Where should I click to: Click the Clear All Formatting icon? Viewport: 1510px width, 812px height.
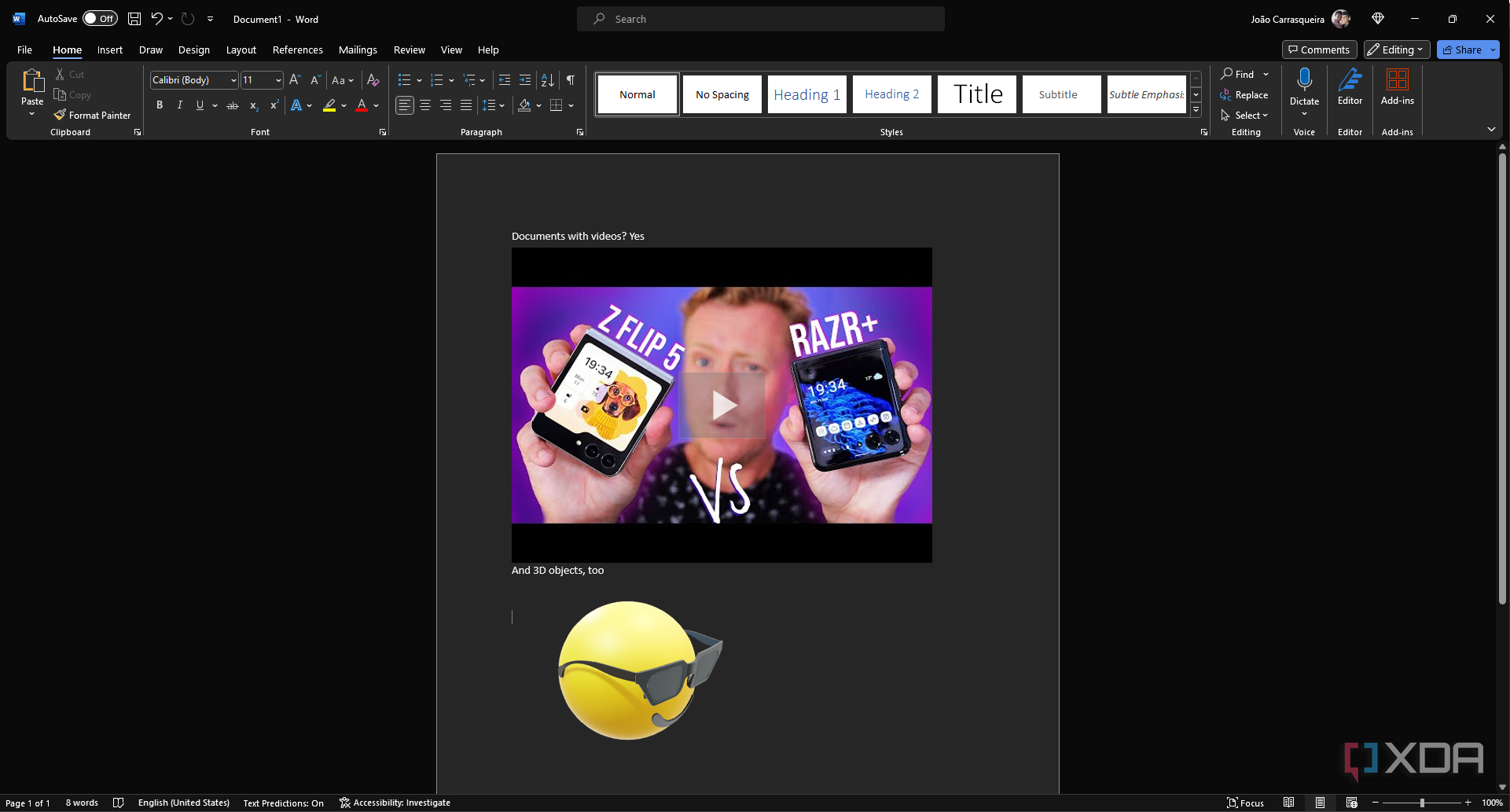373,80
